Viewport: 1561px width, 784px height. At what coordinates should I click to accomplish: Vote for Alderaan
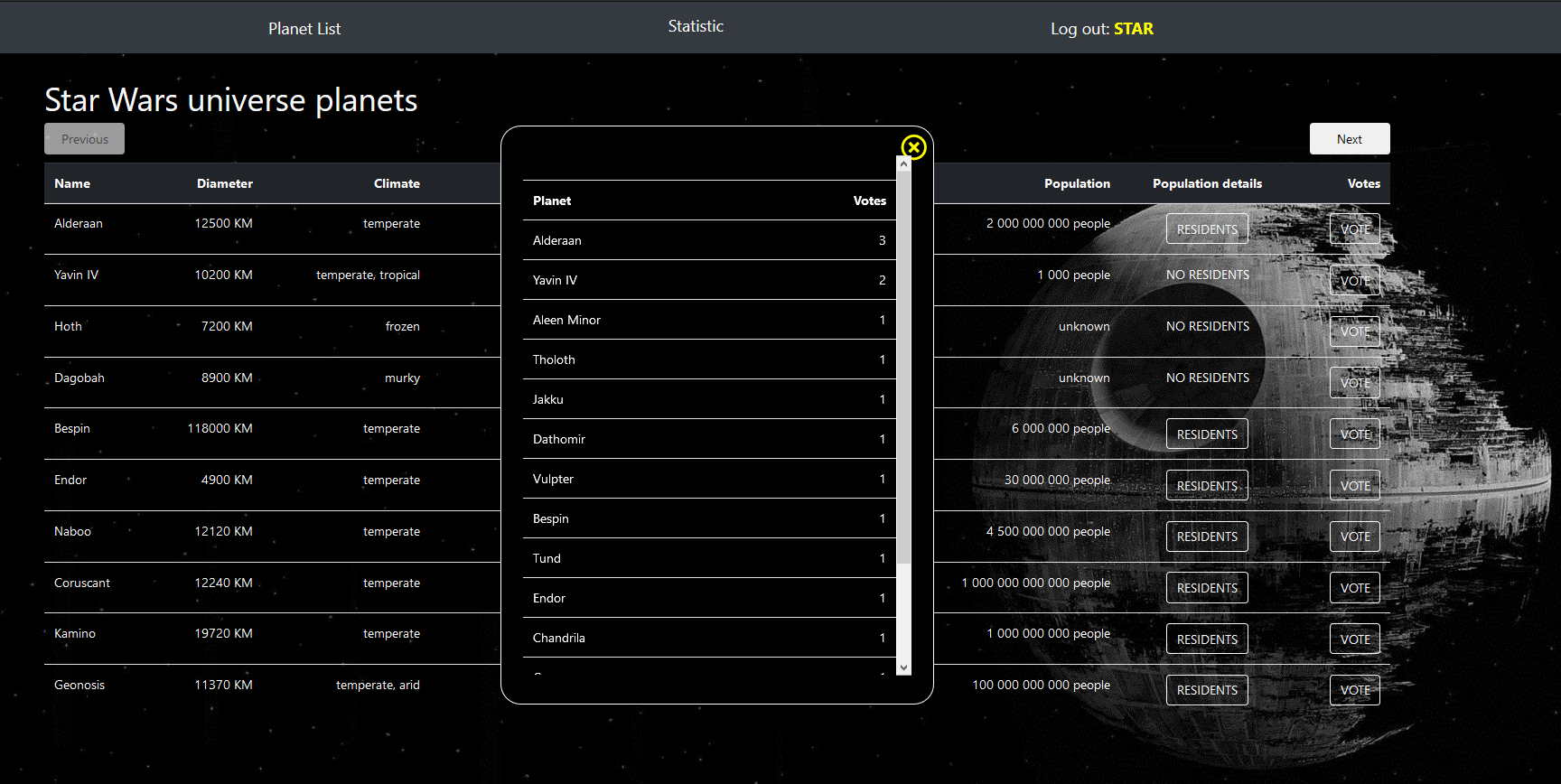click(1355, 229)
